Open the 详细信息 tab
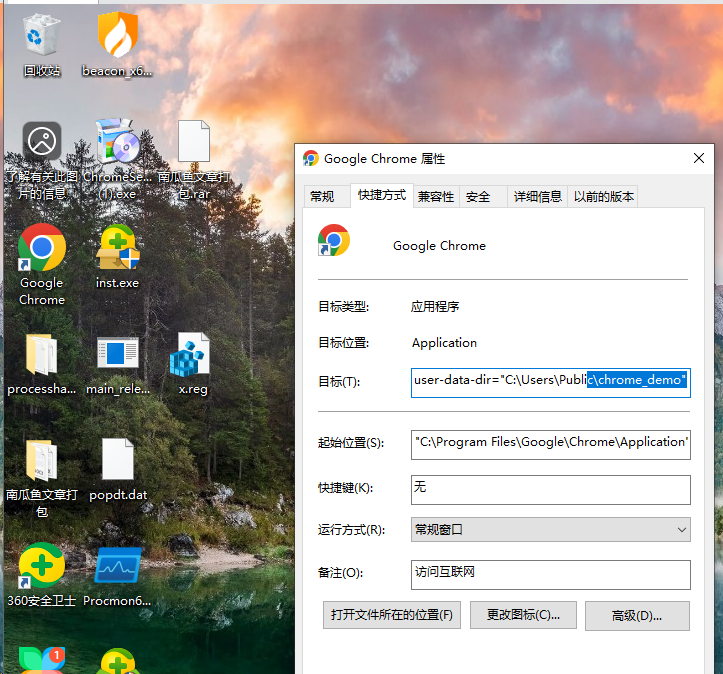 point(538,197)
